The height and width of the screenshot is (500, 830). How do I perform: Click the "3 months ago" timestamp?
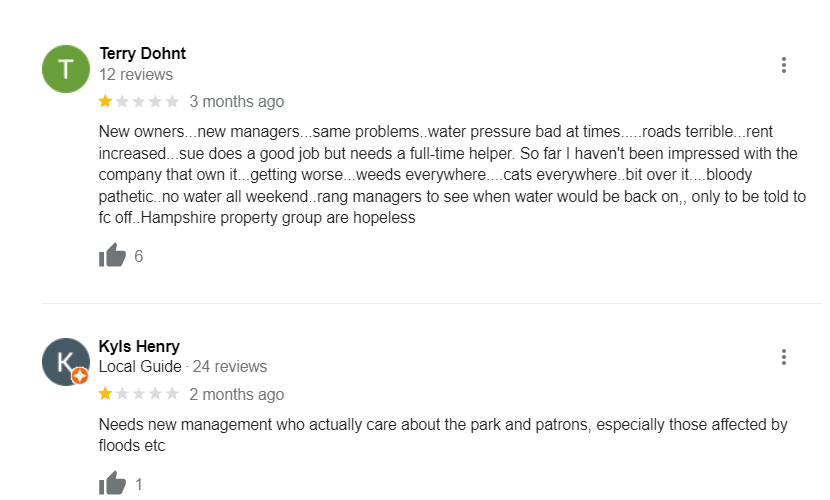pos(236,101)
